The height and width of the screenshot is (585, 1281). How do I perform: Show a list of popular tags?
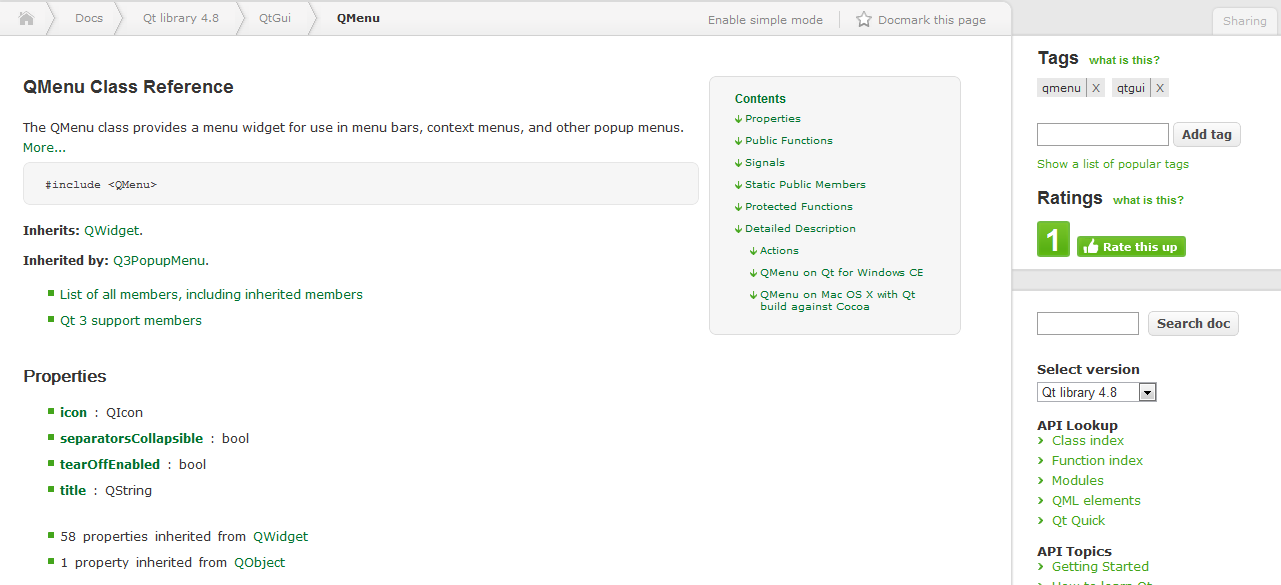click(1113, 164)
